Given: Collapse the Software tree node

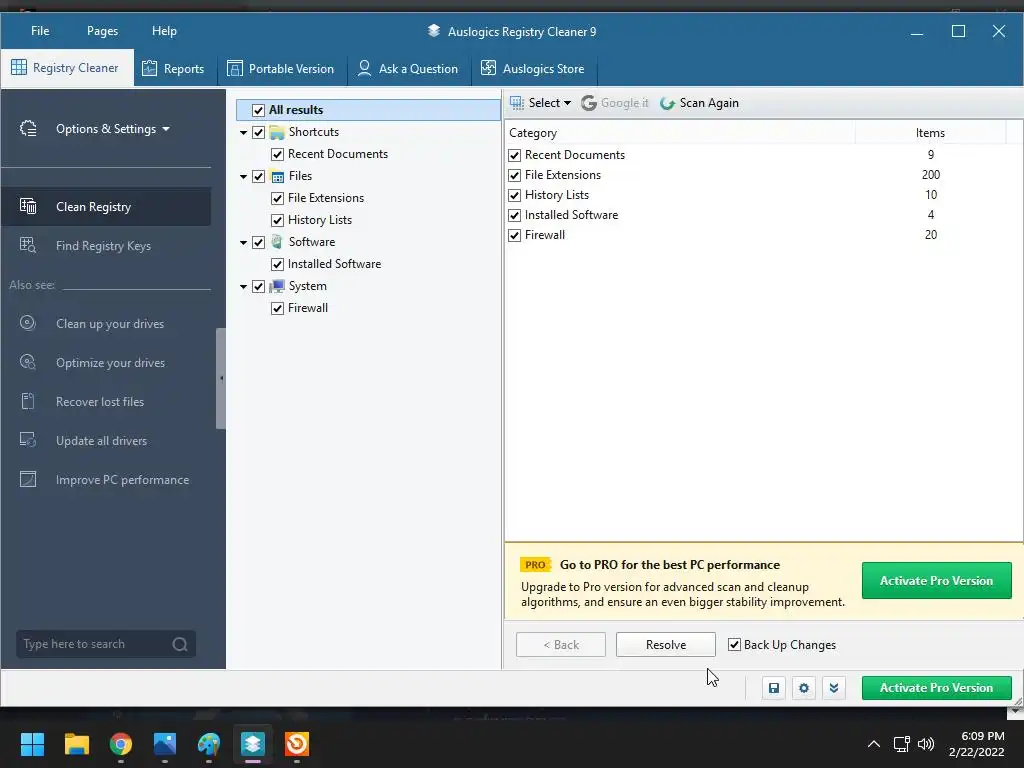Looking at the screenshot, I should (244, 242).
